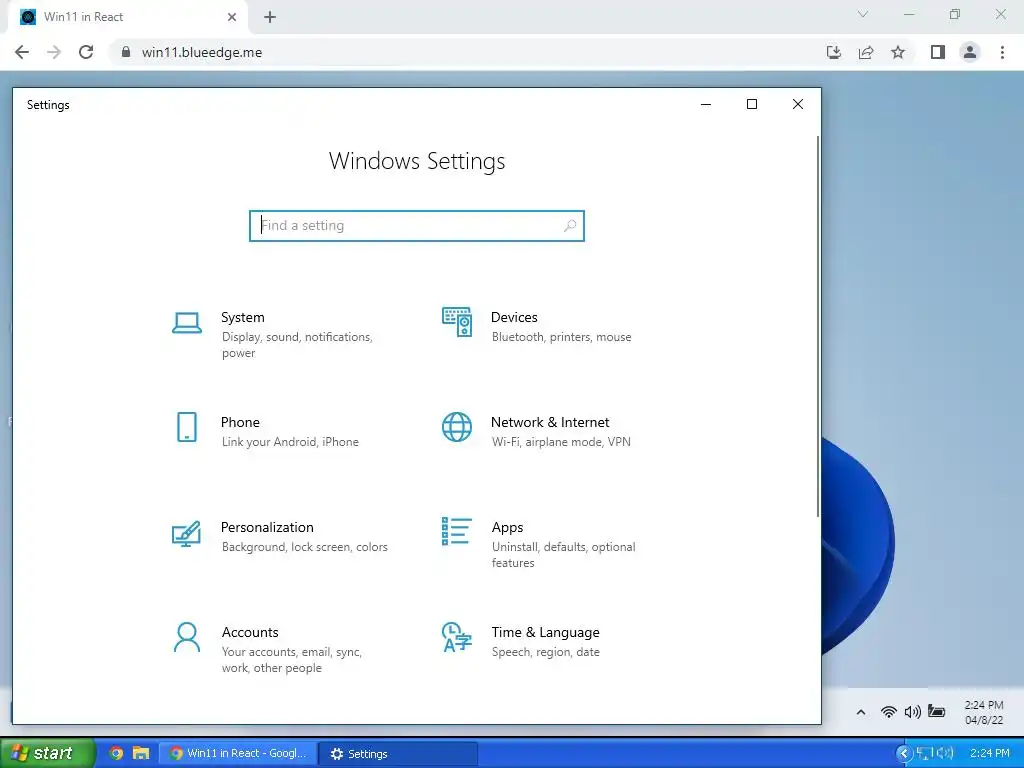This screenshot has width=1024, height=768.
Task: Open the Apps category link
Action: (x=507, y=528)
